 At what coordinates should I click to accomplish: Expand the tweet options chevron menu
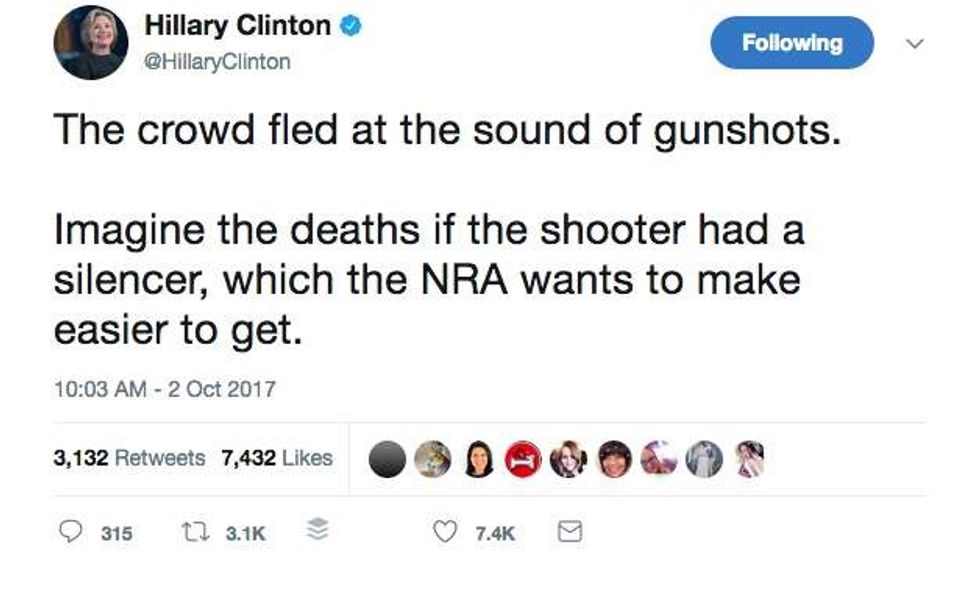pyautogui.click(x=912, y=43)
